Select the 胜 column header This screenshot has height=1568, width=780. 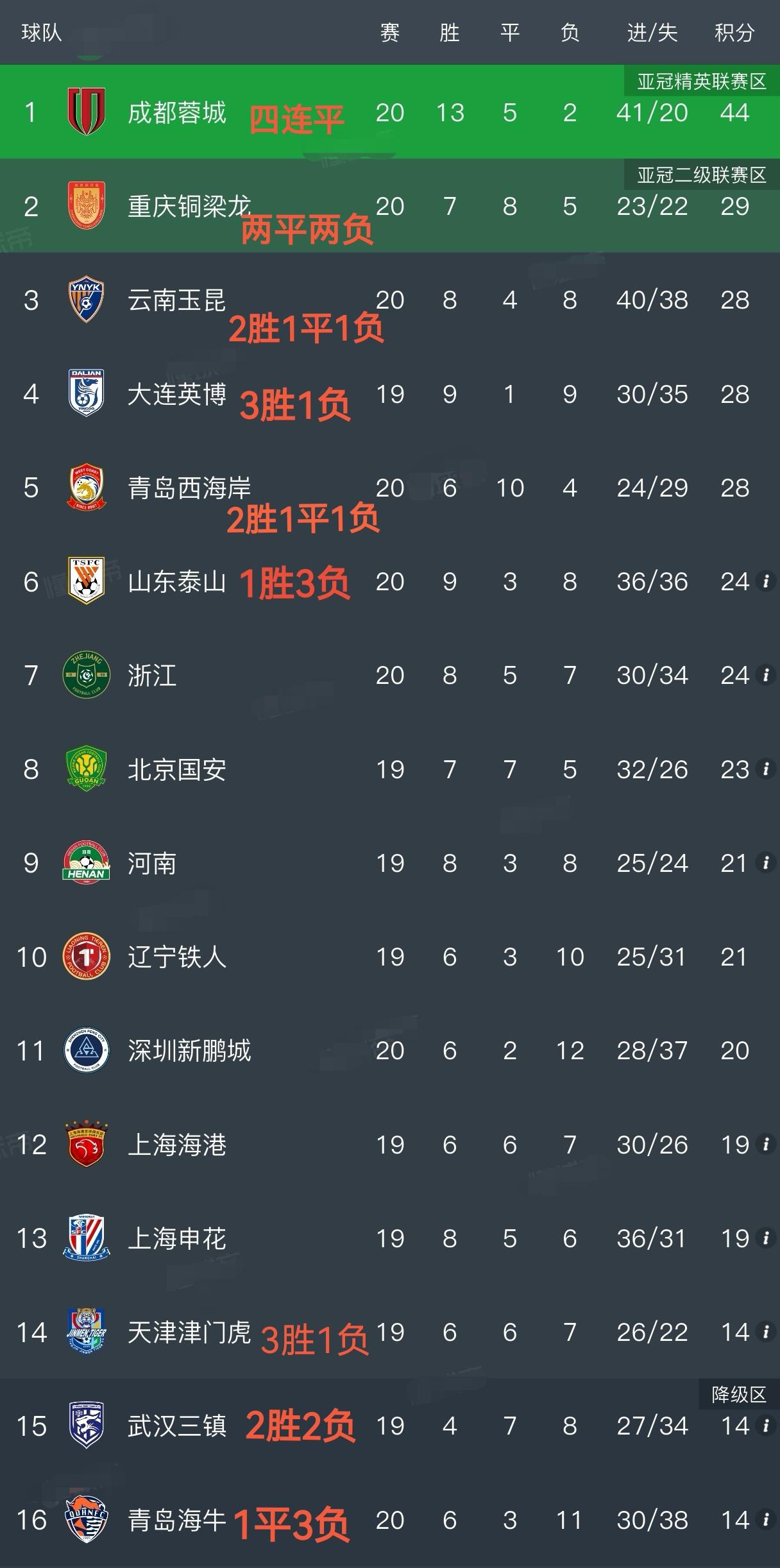tap(450, 32)
